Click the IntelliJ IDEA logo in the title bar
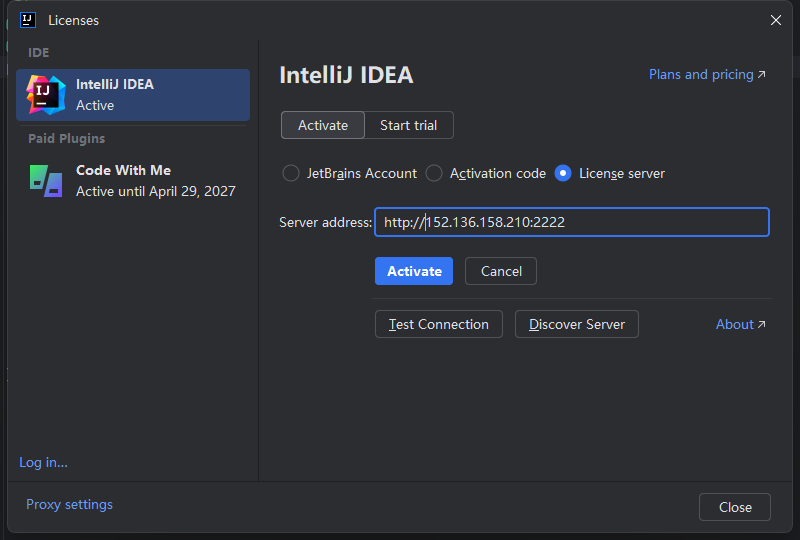Viewport: 800px width, 540px height. [x=28, y=20]
